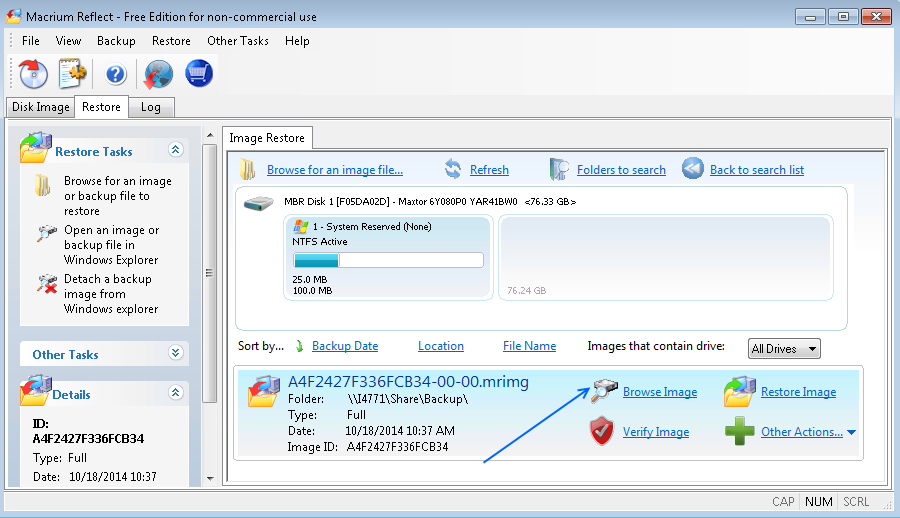Click Back to search list link
Viewport: 900px width, 518px height.
click(x=757, y=170)
